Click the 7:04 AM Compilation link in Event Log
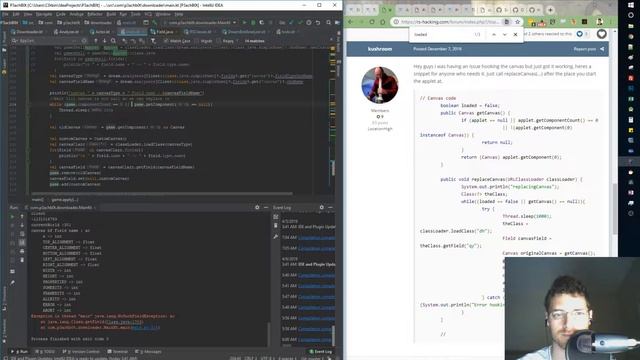This screenshot has height=360, width=640. pos(316,238)
